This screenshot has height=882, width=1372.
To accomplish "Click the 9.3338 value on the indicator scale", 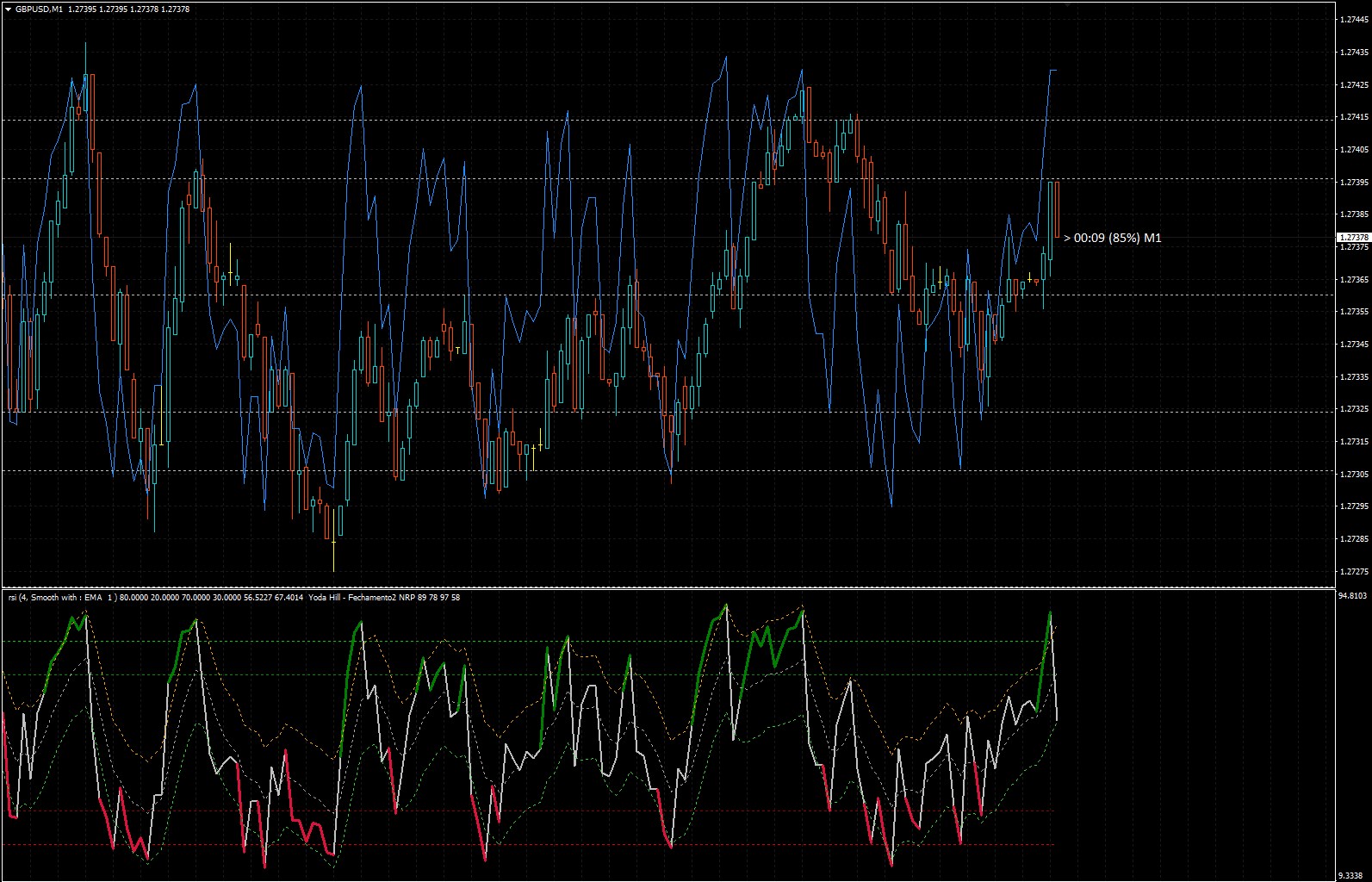I will pos(1351,875).
